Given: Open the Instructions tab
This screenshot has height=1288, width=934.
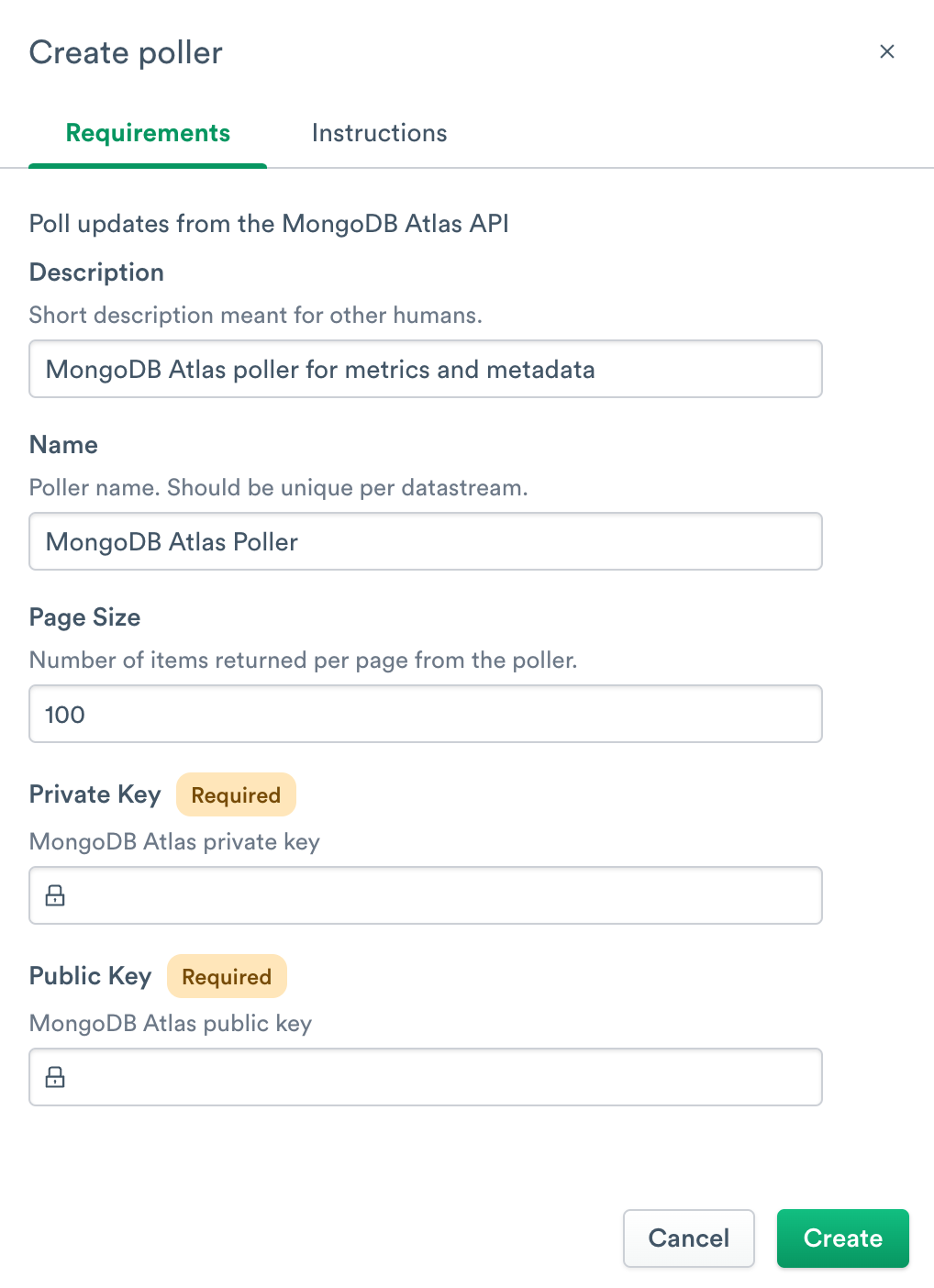Looking at the screenshot, I should [379, 133].
